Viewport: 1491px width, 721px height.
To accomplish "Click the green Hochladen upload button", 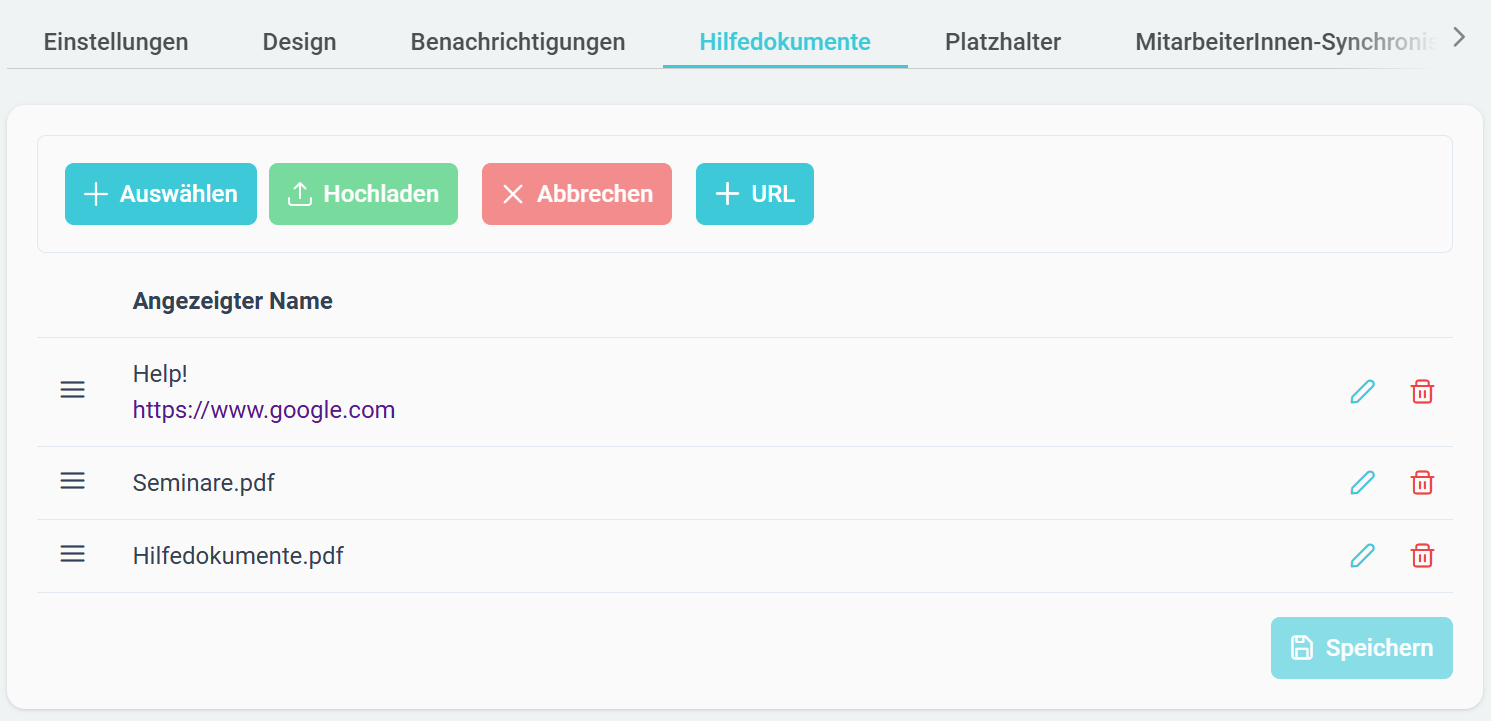I will 363,194.
